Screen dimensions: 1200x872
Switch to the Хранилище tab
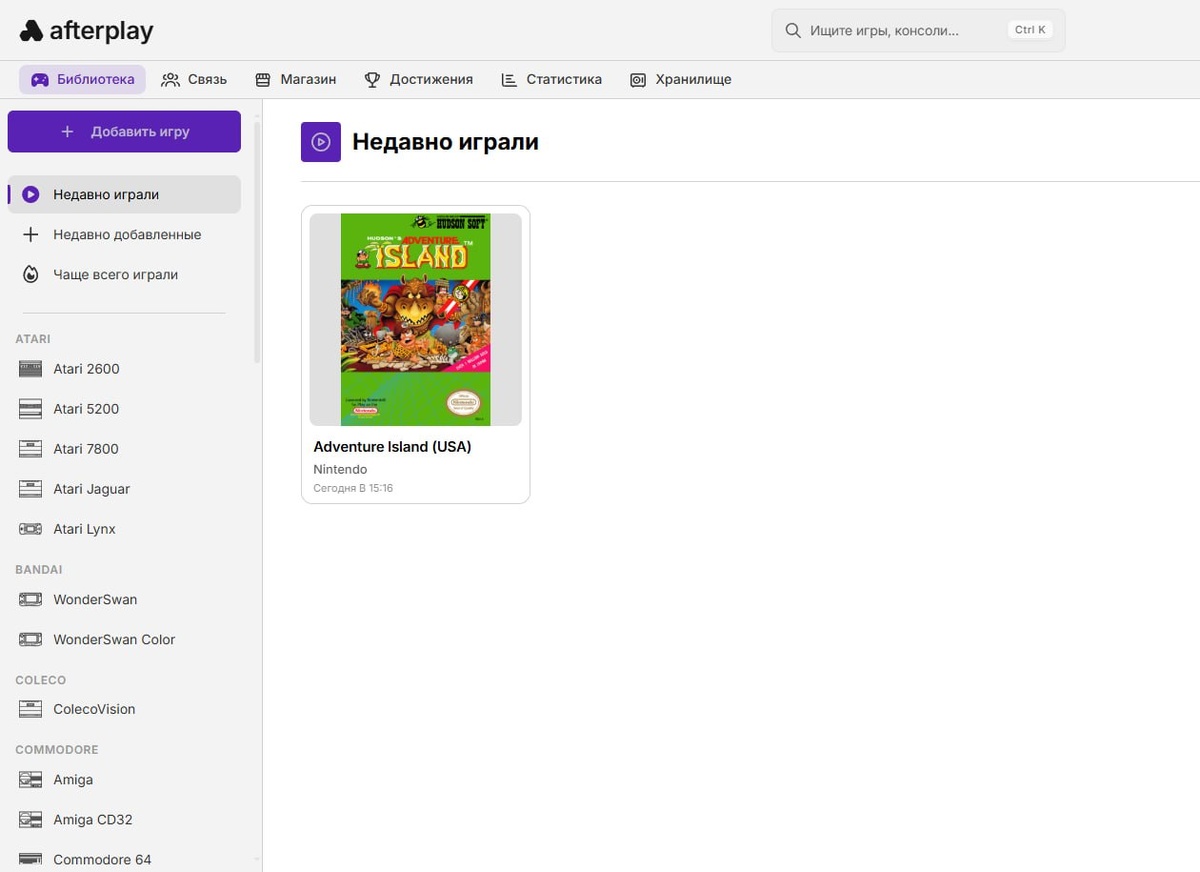(680, 80)
